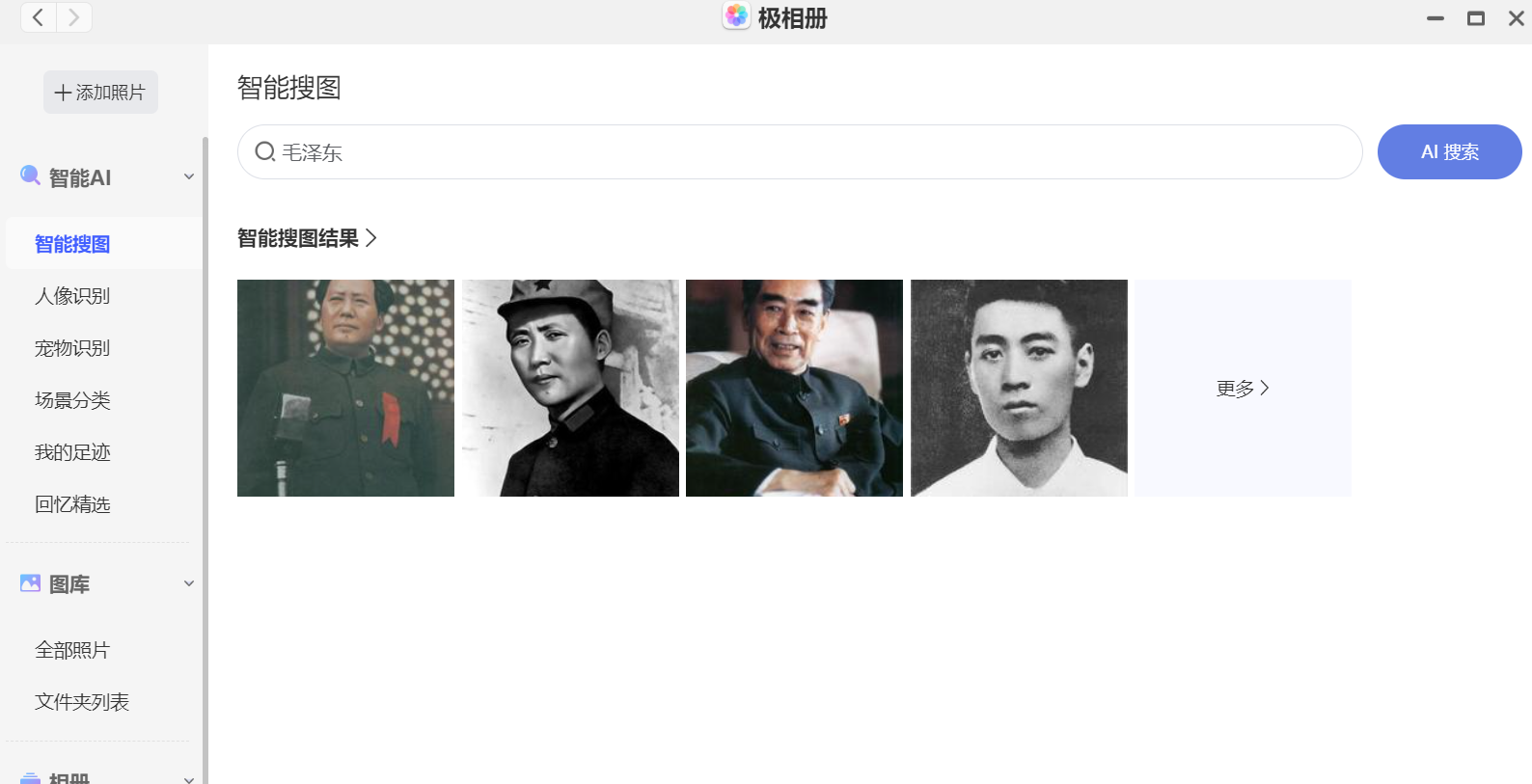
Task: Collapse the 智能AI section chevron
Action: coord(189,176)
